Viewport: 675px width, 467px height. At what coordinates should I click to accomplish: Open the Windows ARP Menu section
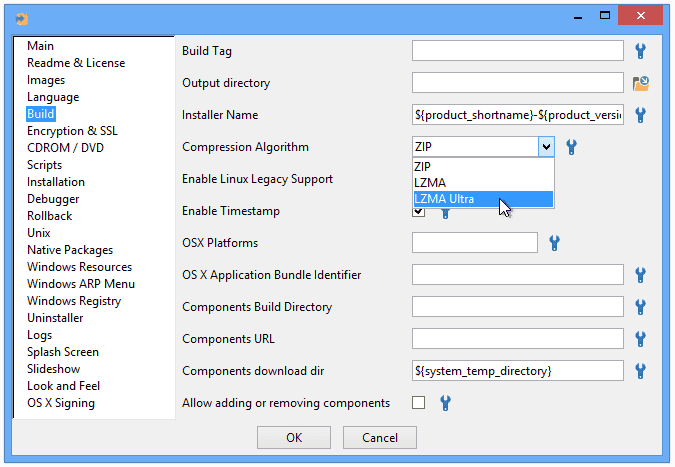point(81,284)
